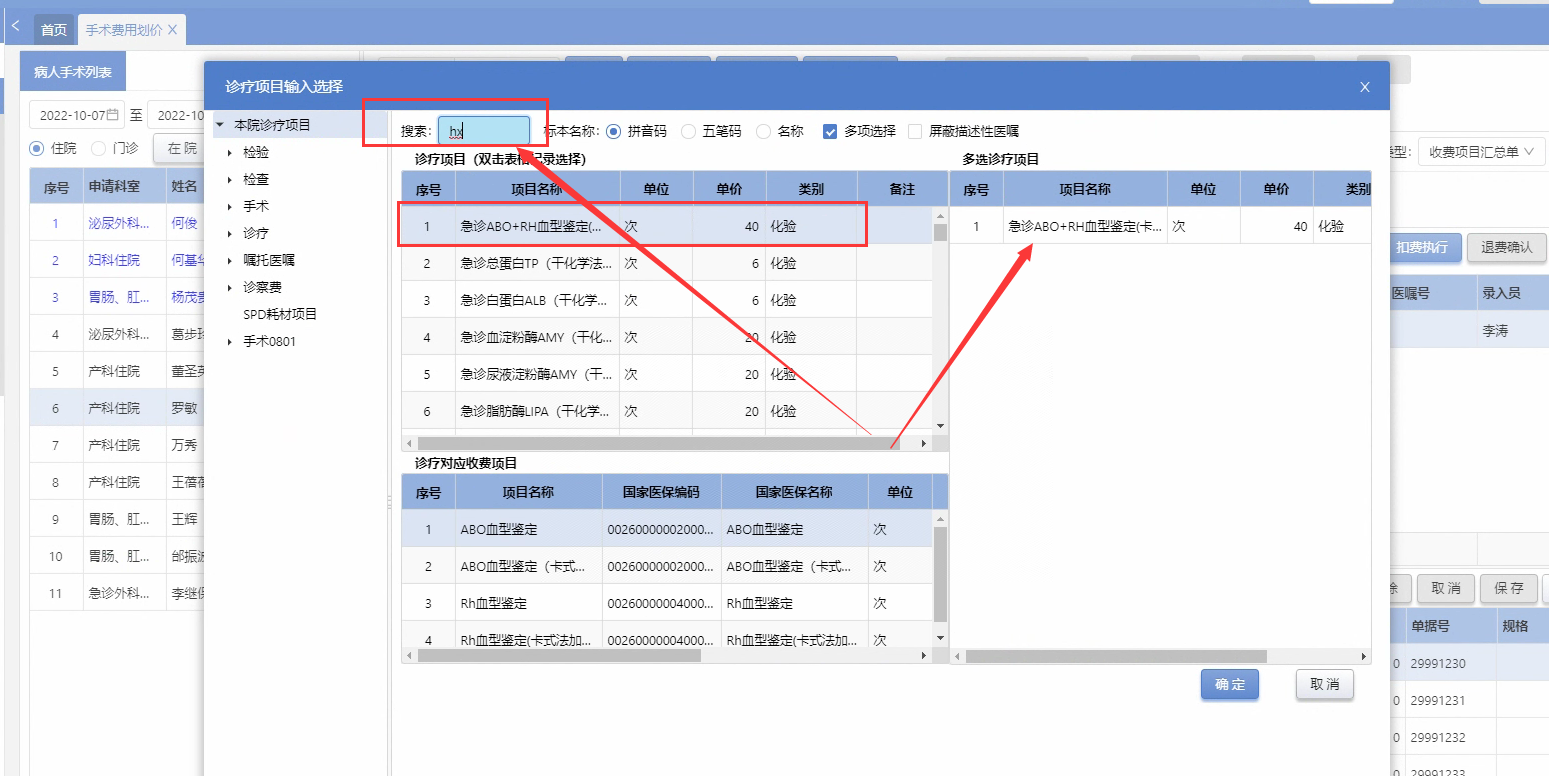Viewport: 1549px width, 776px height.
Task: Expand the 检查 tree node
Action: tap(230, 180)
